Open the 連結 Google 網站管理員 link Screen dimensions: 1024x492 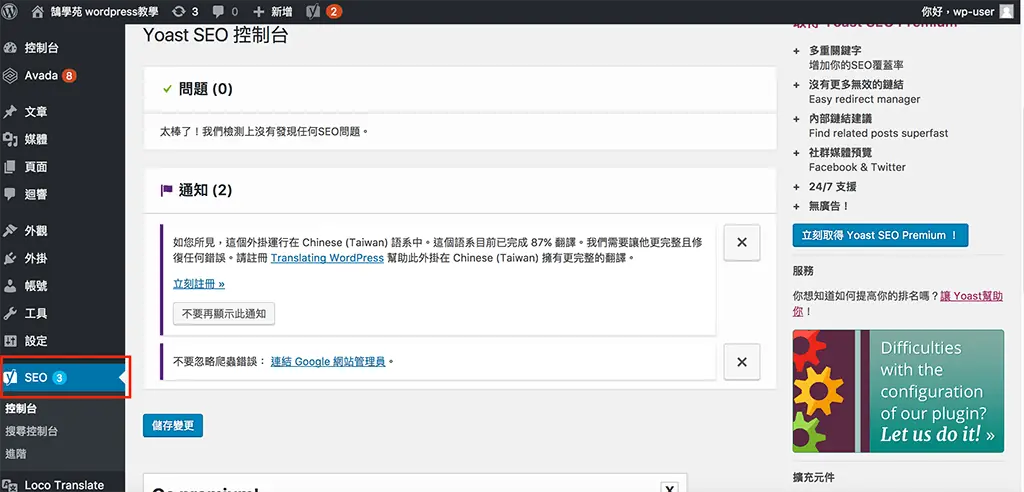[x=328, y=361]
